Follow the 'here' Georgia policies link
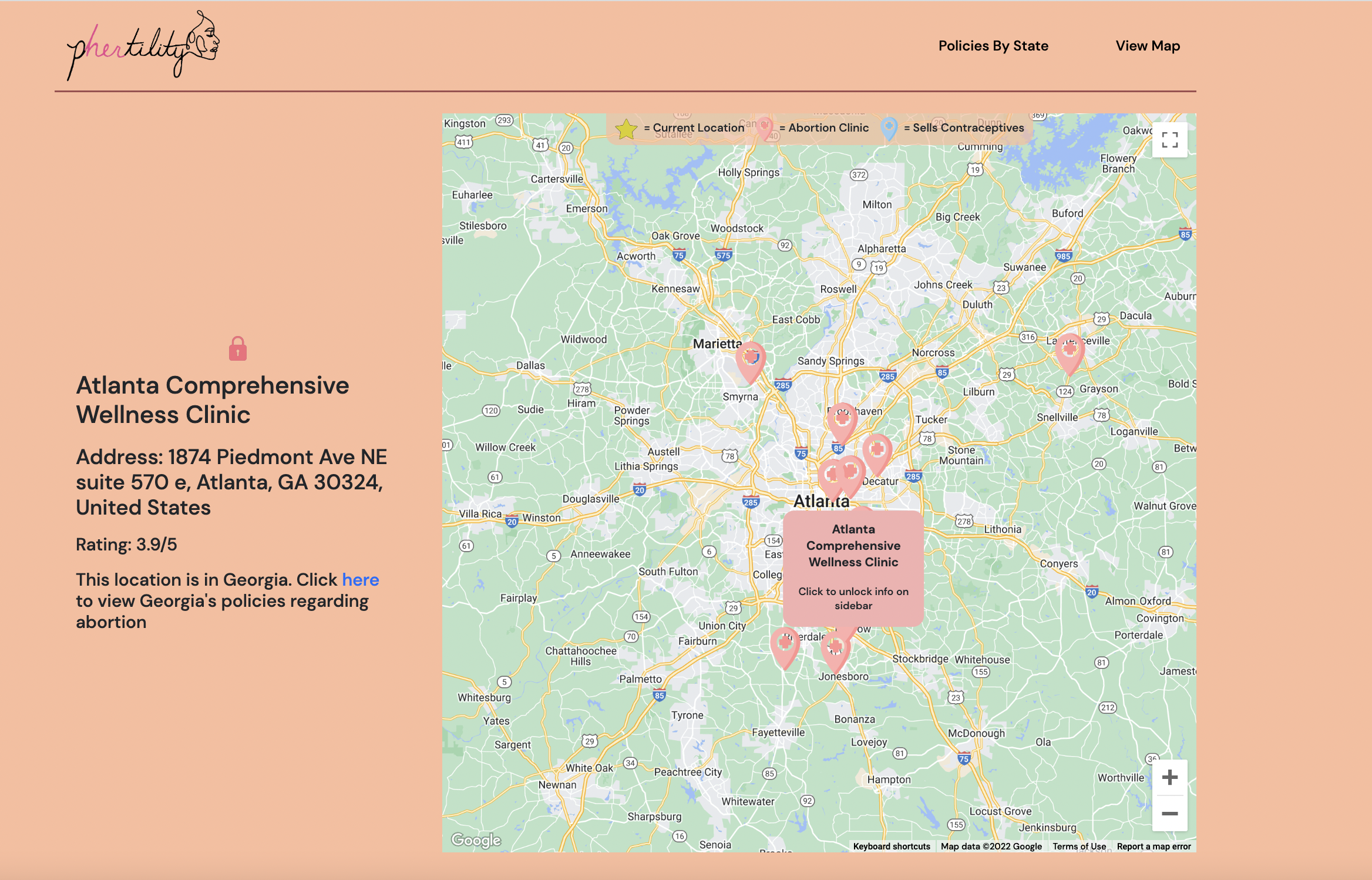 pyautogui.click(x=360, y=580)
